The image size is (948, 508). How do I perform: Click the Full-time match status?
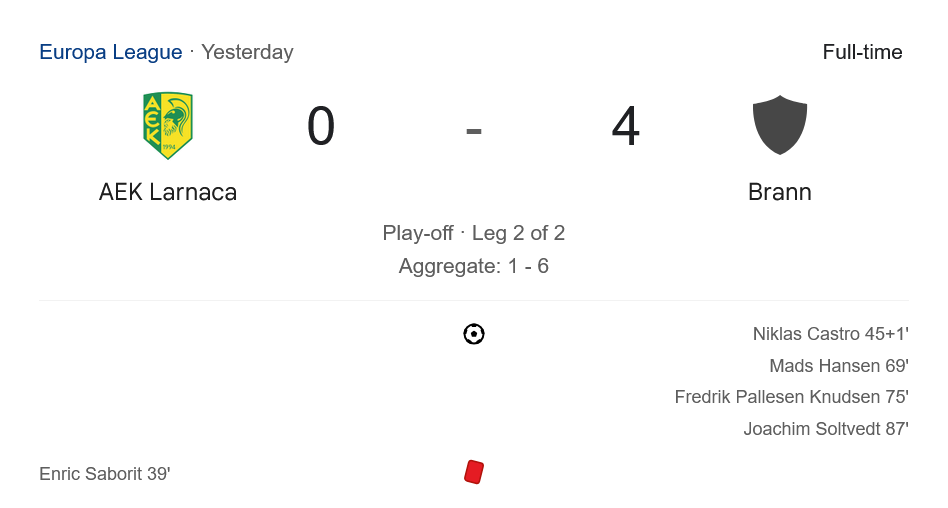coord(862,52)
